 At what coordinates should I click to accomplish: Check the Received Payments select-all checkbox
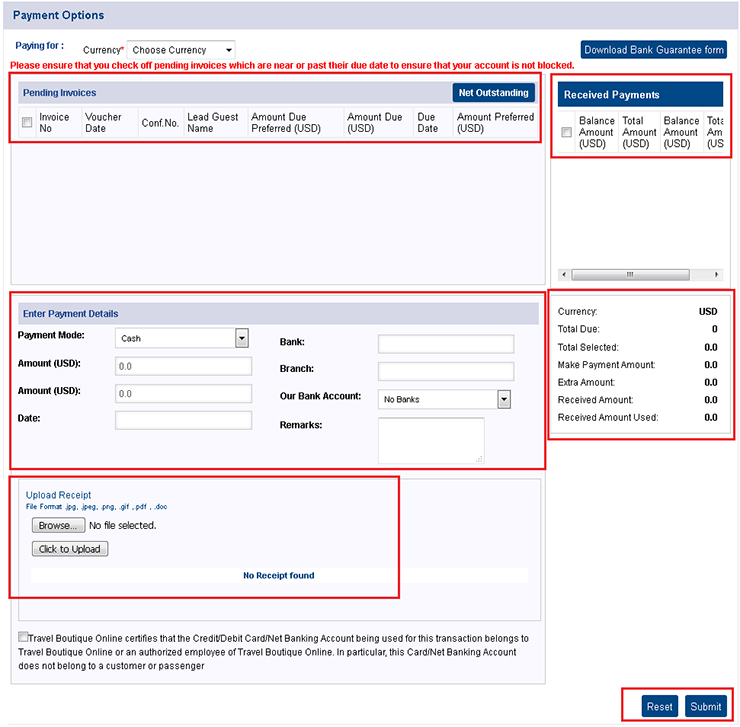(567, 132)
